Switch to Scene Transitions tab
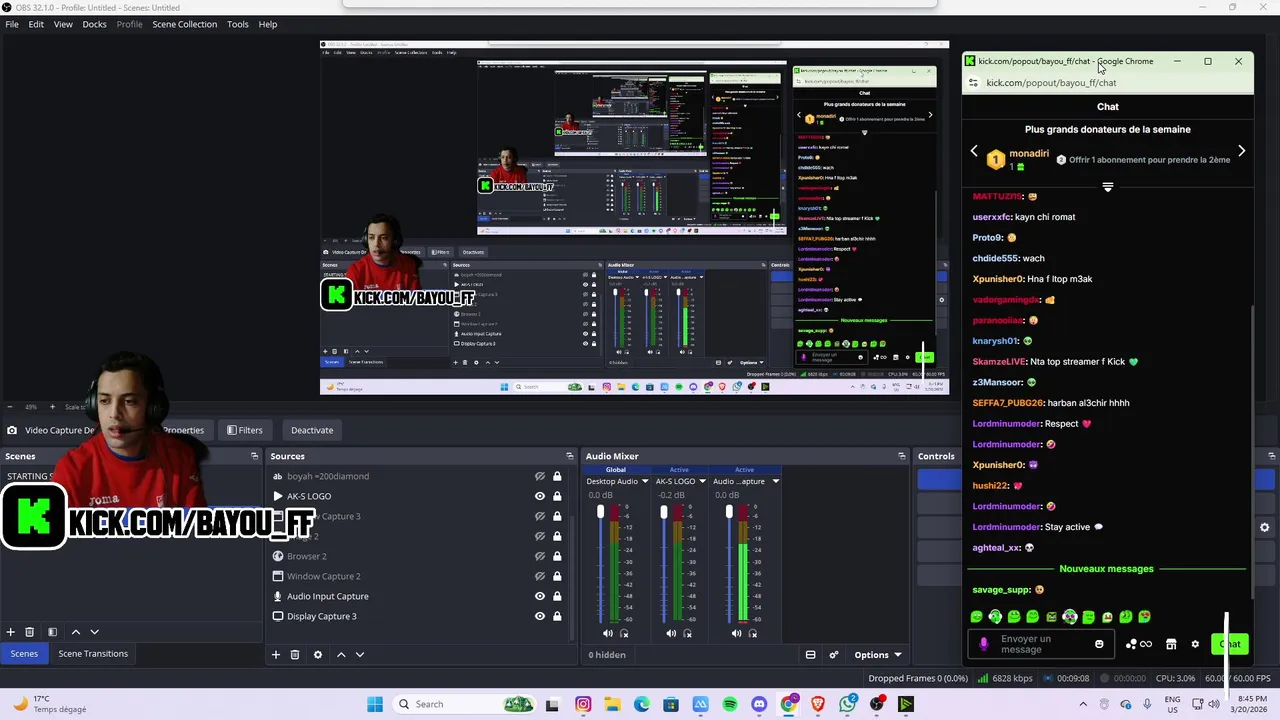The width and height of the screenshot is (1280, 720). coord(93,654)
